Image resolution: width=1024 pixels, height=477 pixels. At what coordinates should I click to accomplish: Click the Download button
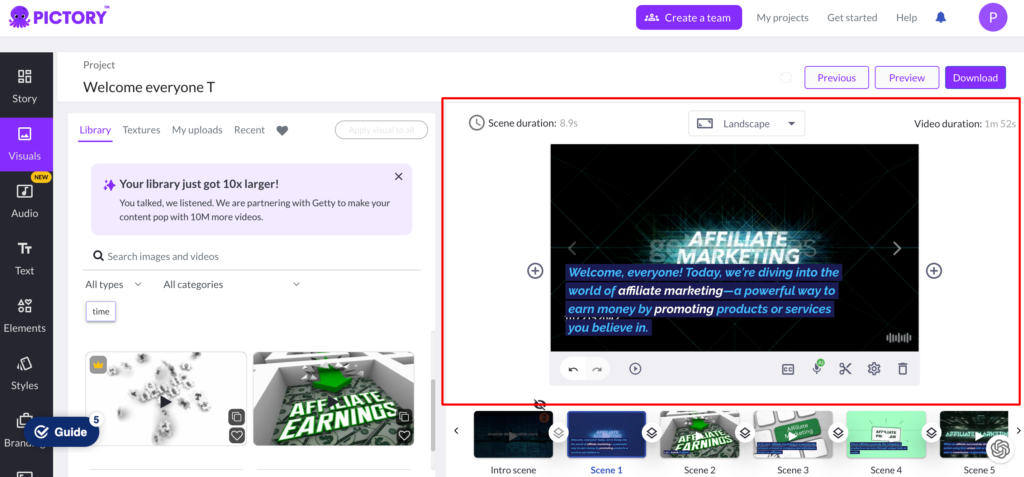point(974,78)
